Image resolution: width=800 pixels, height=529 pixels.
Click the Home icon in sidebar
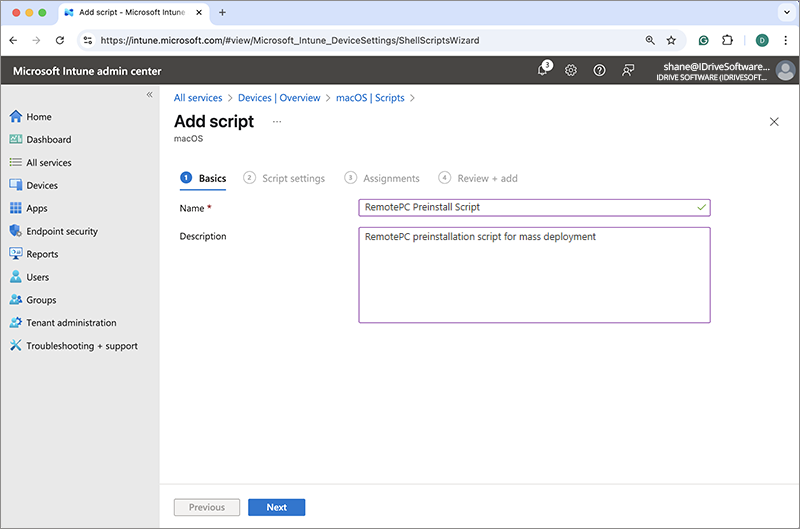pos(16,117)
